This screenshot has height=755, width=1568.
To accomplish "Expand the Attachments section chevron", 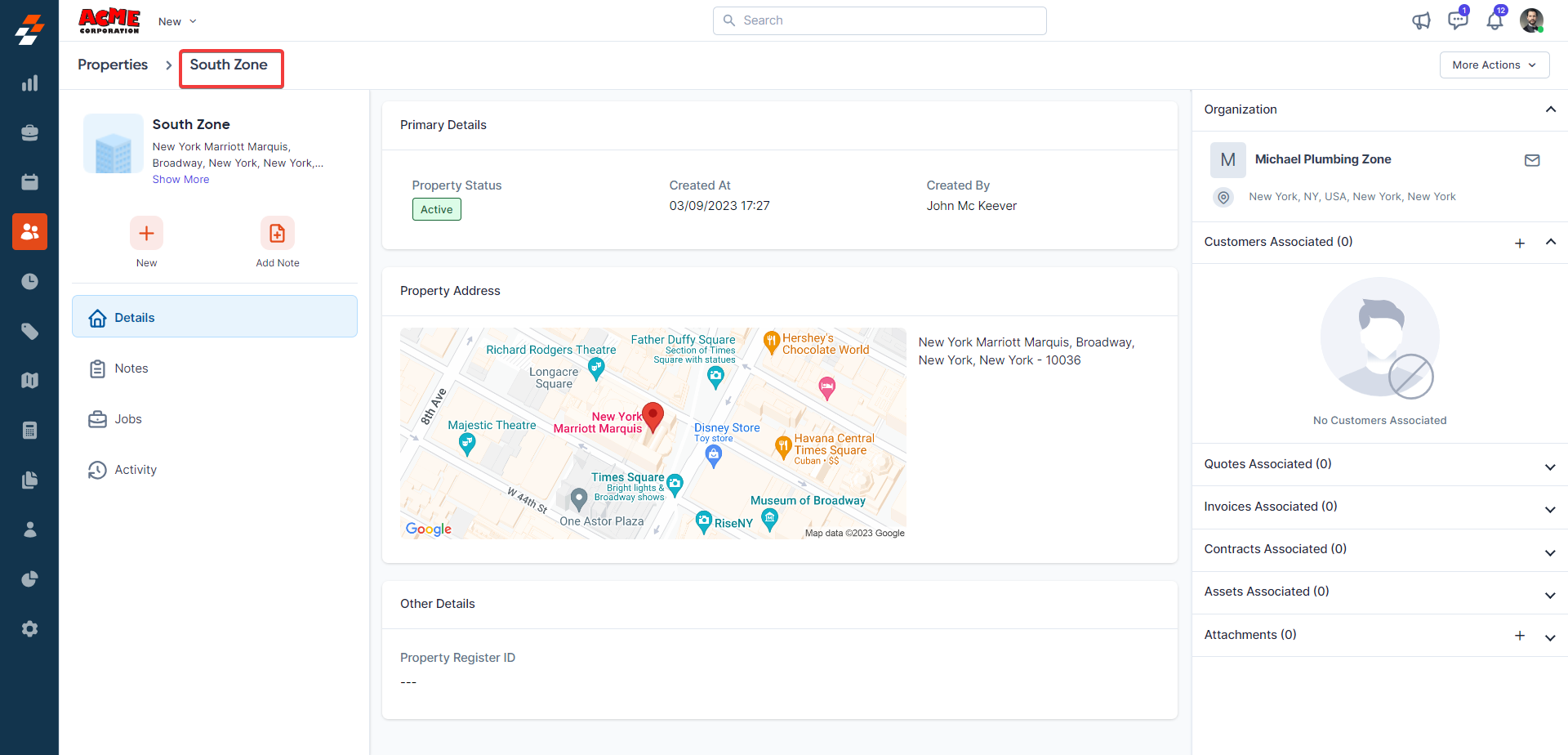I will 1551,638.
